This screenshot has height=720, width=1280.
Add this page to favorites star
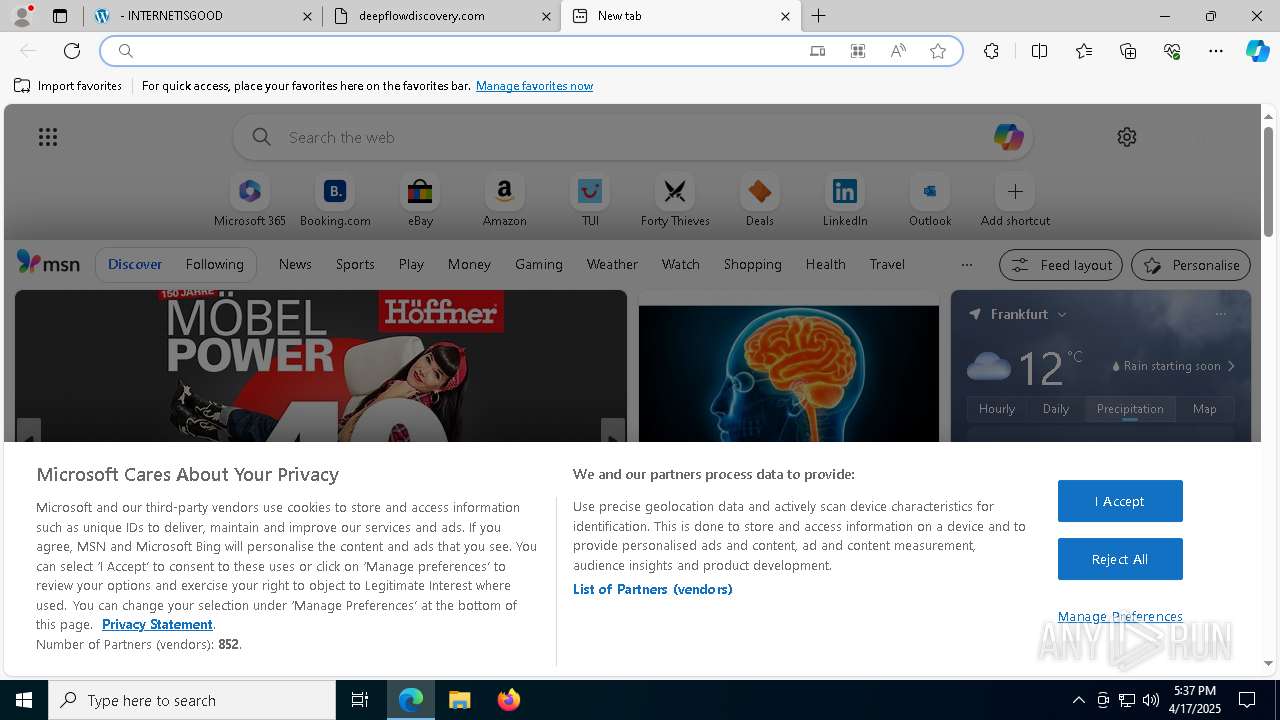point(938,51)
